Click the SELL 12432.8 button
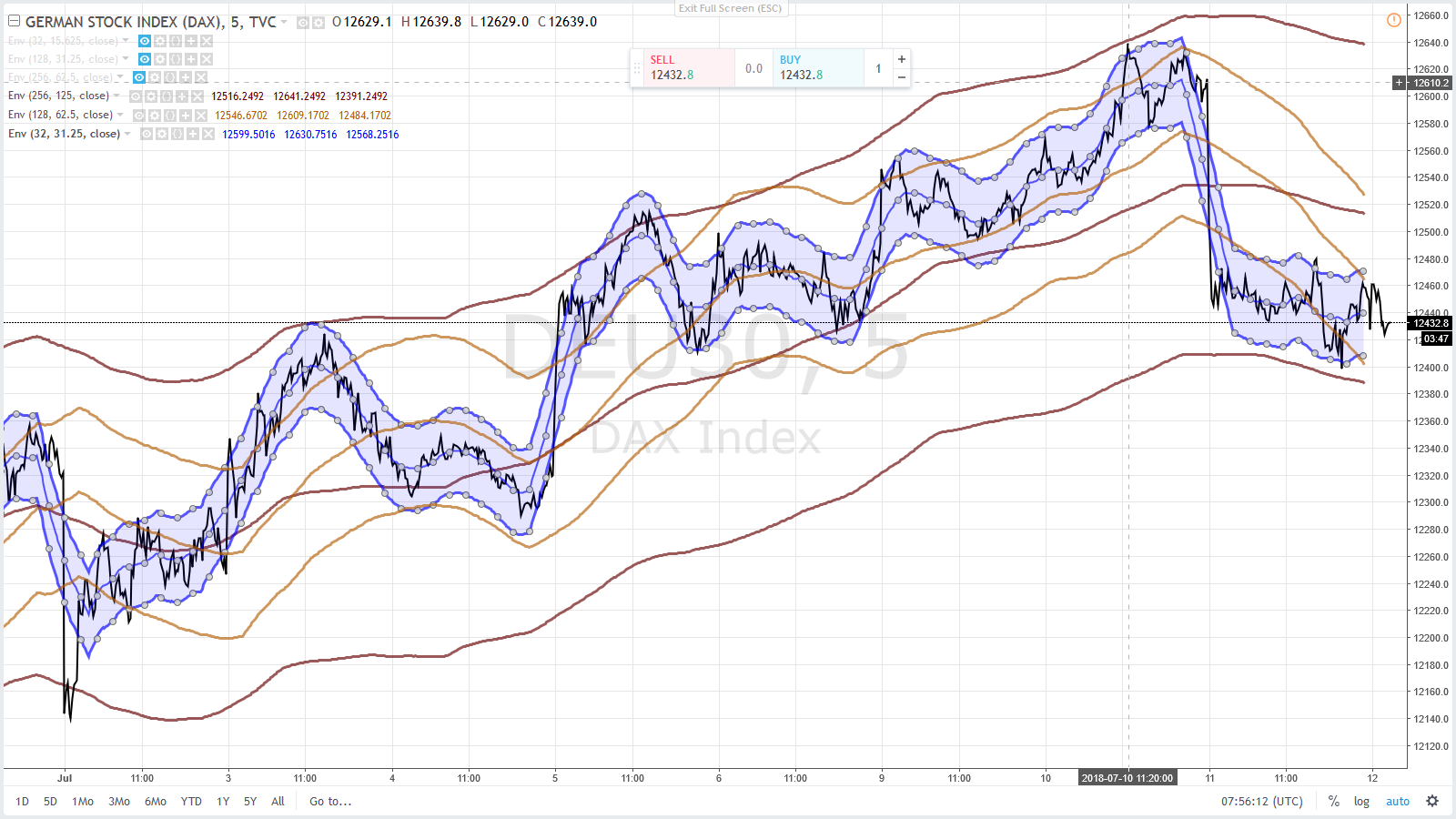The image size is (1456, 819). click(x=689, y=67)
